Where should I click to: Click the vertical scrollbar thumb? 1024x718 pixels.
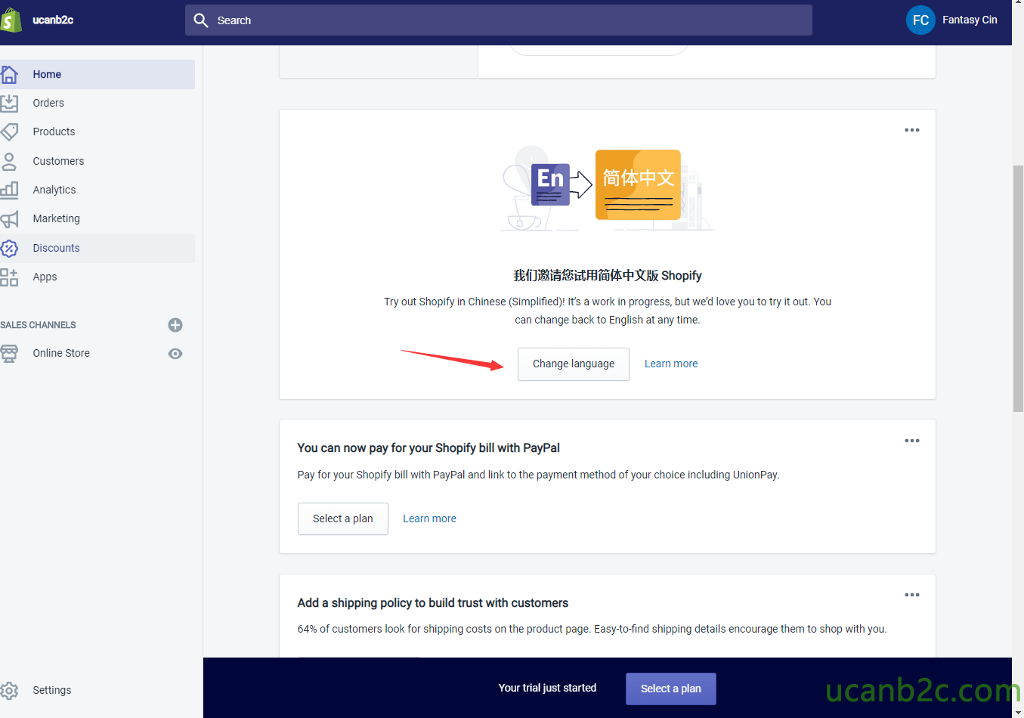[1017, 288]
